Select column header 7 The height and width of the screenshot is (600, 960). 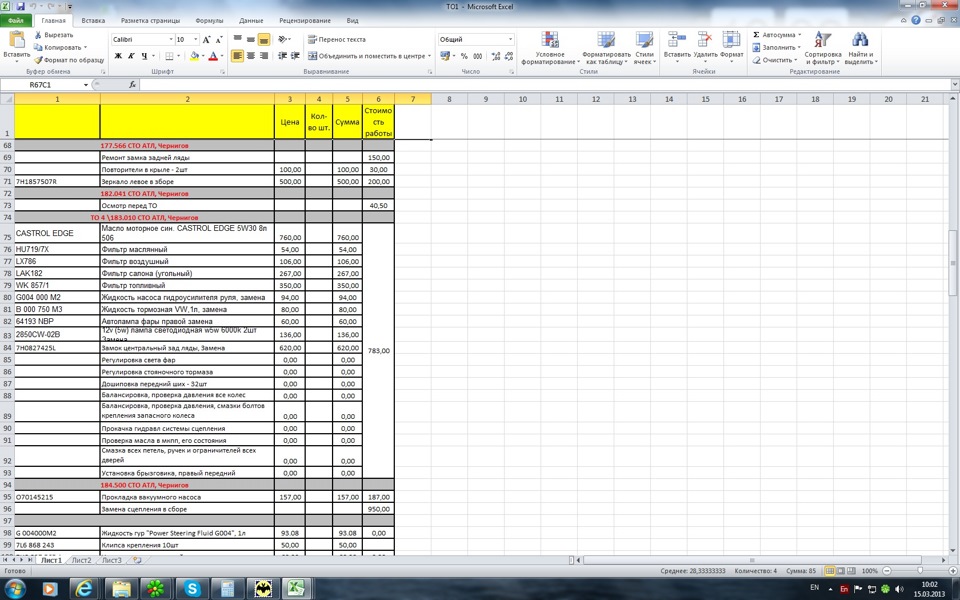point(413,99)
